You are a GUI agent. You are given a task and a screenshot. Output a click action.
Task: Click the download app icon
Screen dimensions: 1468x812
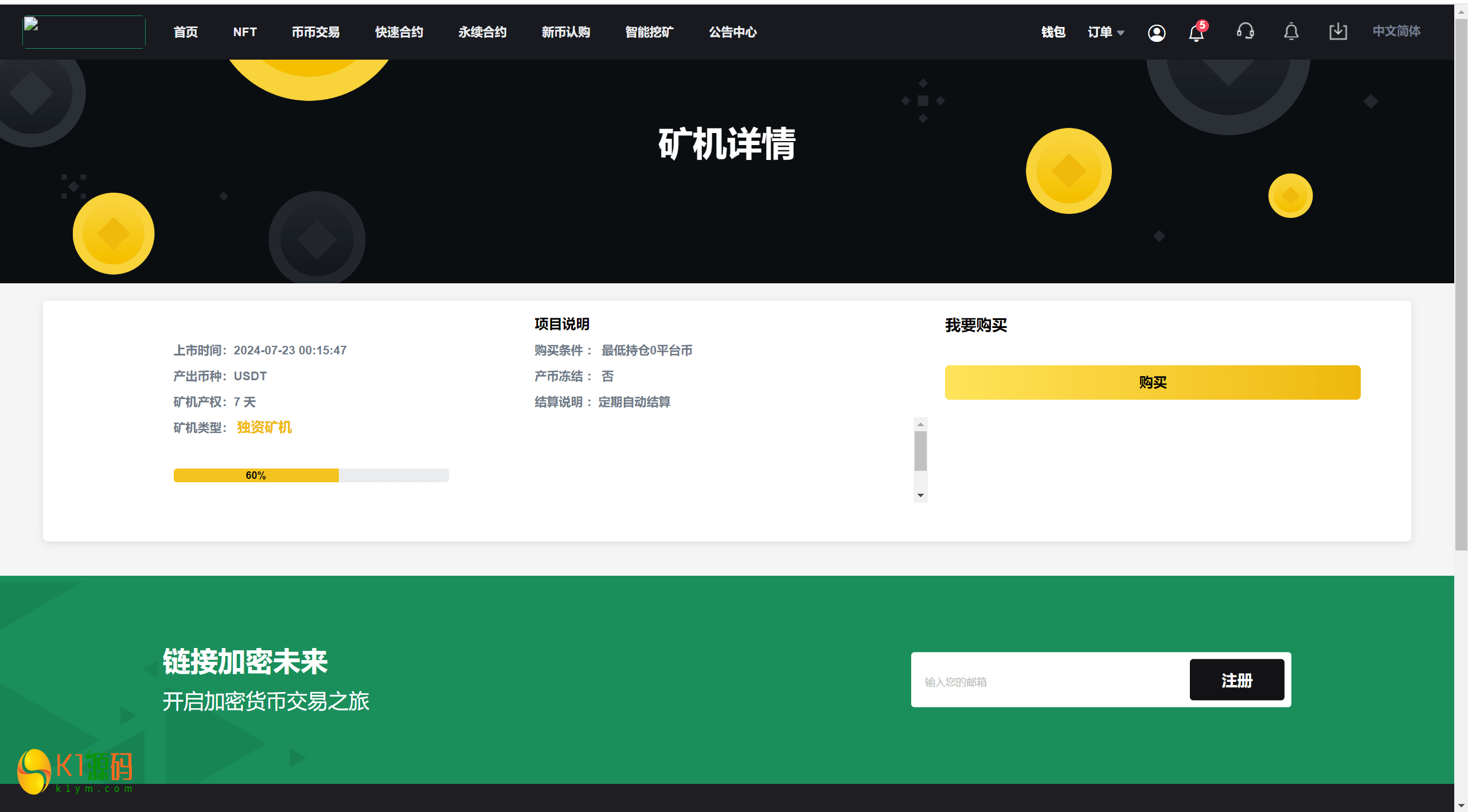(x=1337, y=32)
